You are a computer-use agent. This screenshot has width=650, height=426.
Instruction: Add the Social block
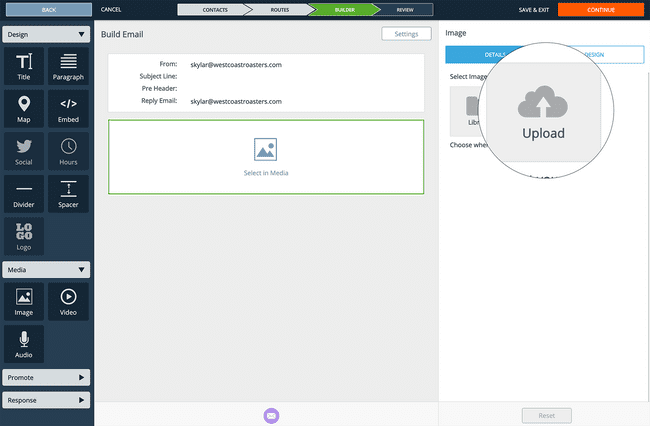point(24,151)
